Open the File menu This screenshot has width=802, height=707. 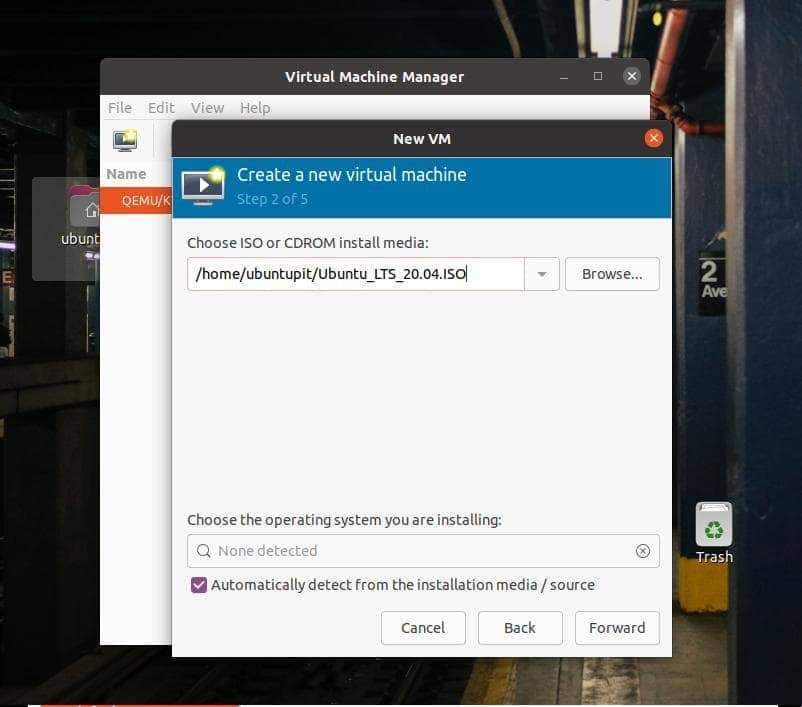point(120,108)
